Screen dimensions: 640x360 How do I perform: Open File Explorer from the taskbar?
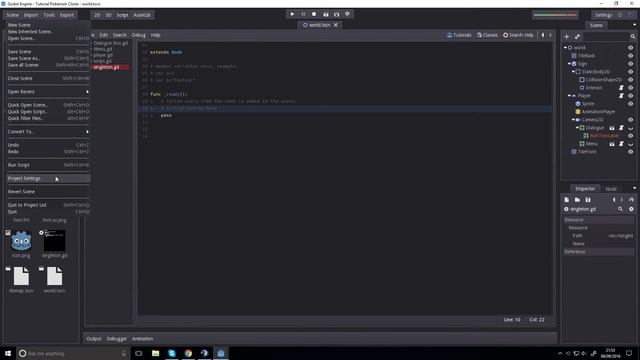pos(156,353)
